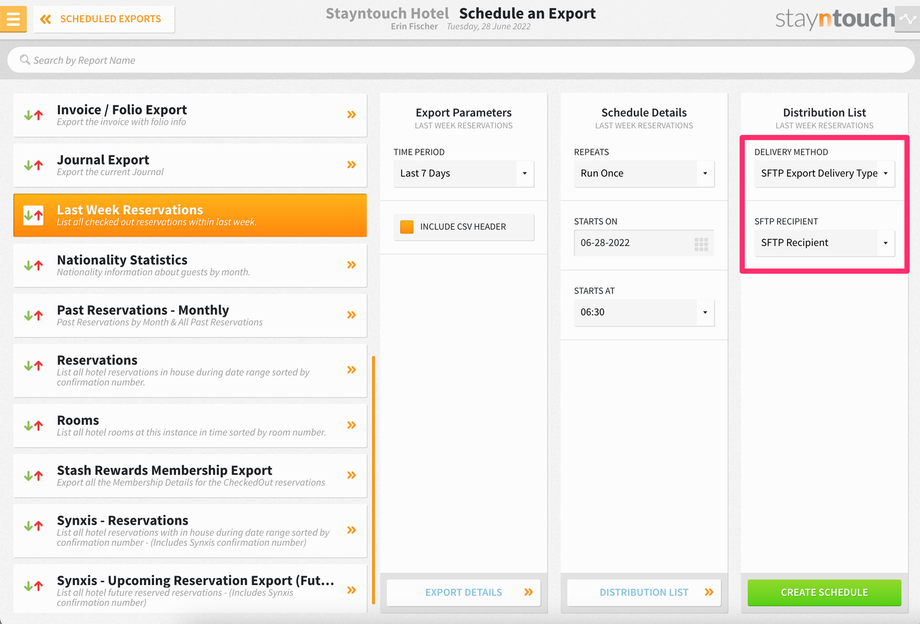This screenshot has height=624, width=920.
Task: Click Synxis - Upcoming Reservation Export arrows icon
Action: (x=33, y=586)
